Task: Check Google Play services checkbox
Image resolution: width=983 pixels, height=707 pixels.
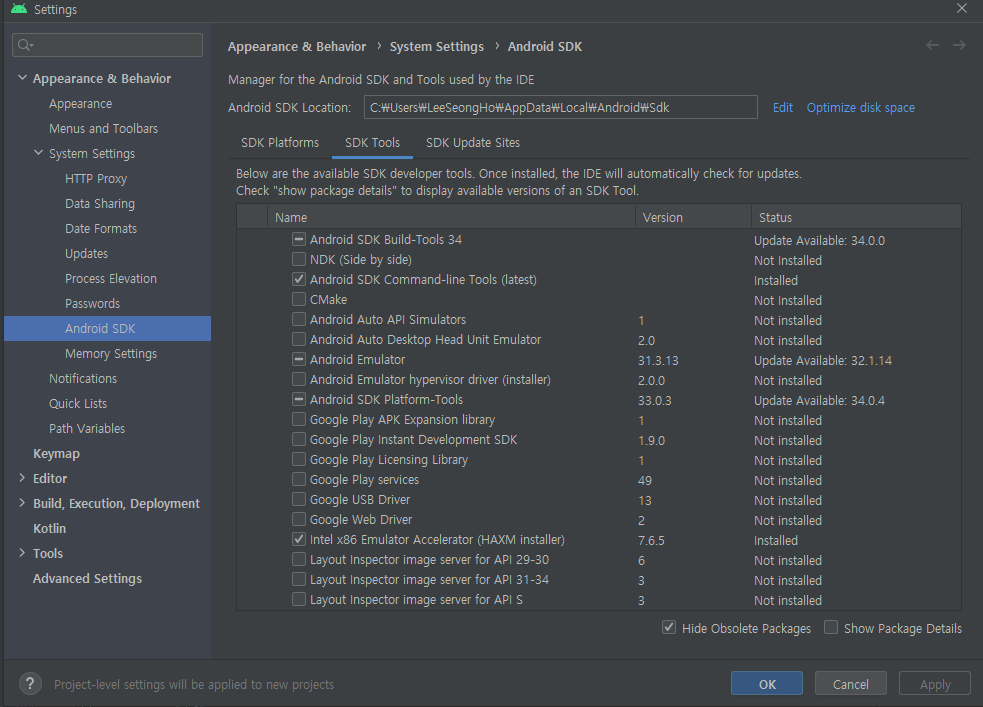Action: pos(299,479)
